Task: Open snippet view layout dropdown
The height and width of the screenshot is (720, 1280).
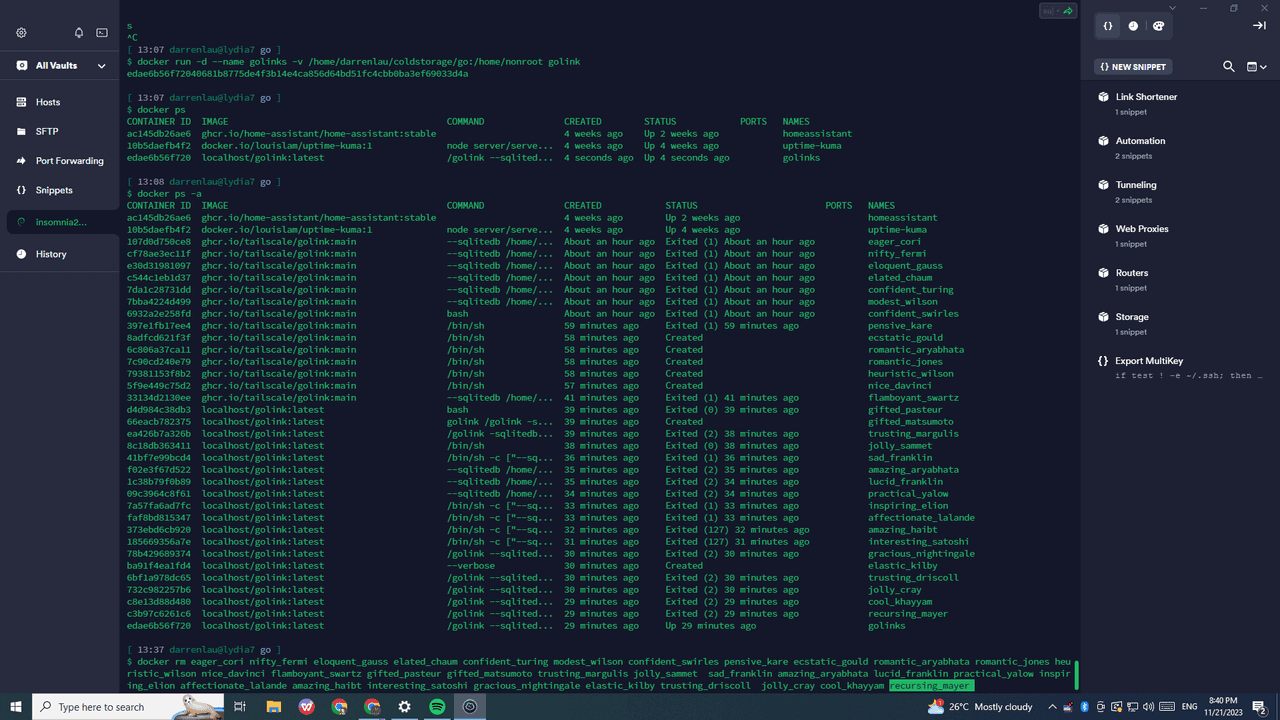Action: click(x=1256, y=67)
